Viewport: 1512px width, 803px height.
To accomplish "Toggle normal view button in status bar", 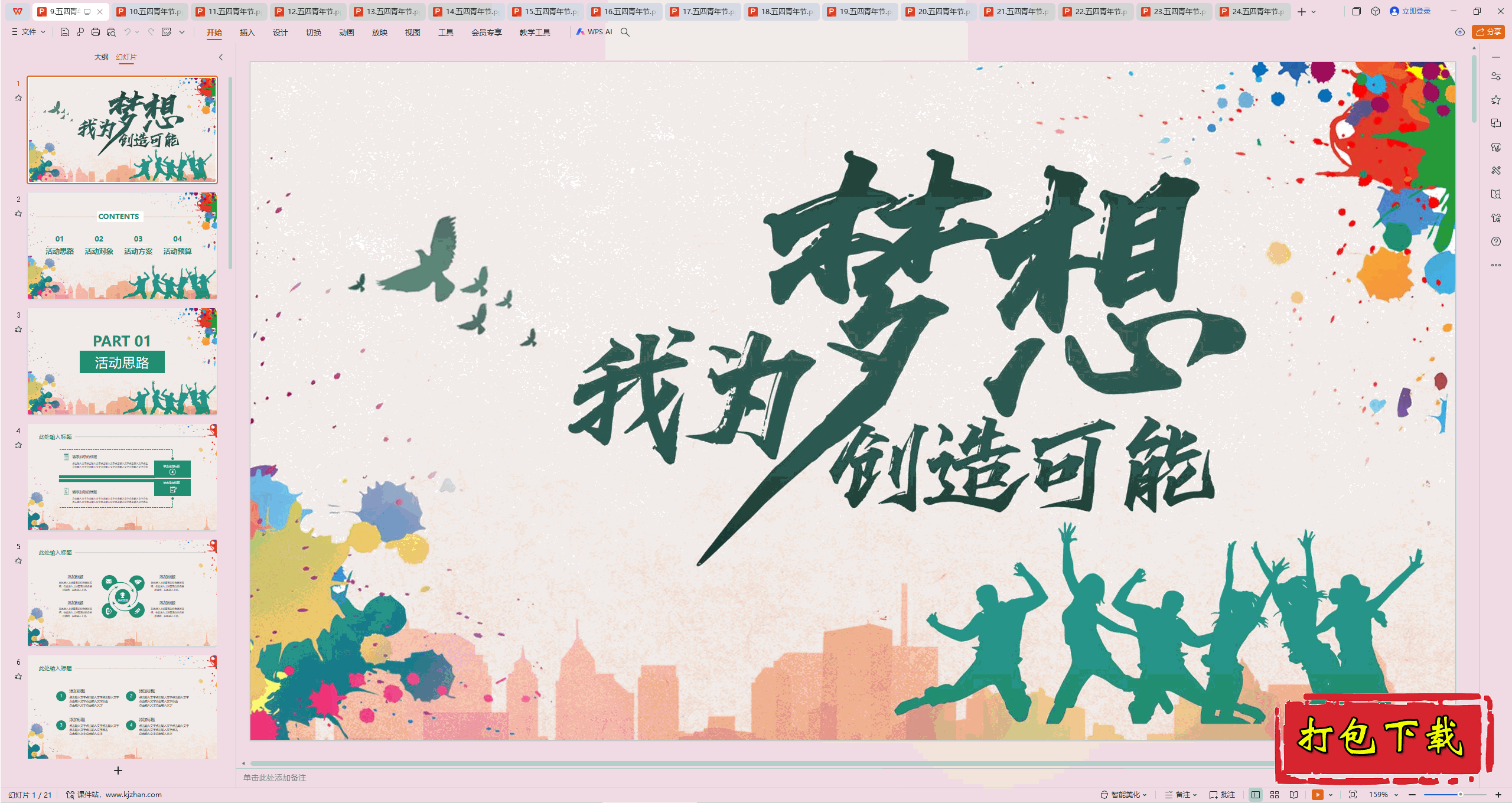I will [x=1256, y=795].
